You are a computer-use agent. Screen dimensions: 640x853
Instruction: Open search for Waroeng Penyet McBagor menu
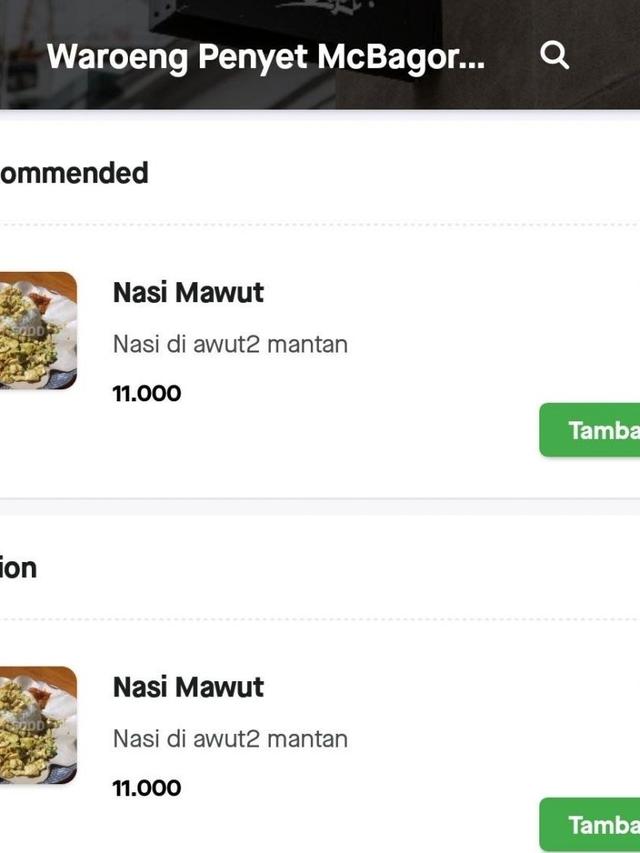coord(554,57)
